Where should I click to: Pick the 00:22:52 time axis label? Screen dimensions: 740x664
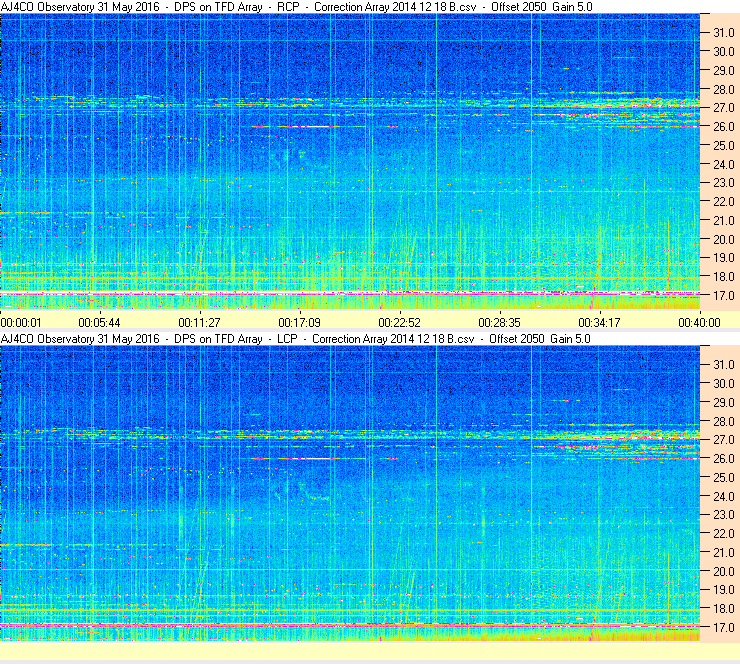click(399, 323)
